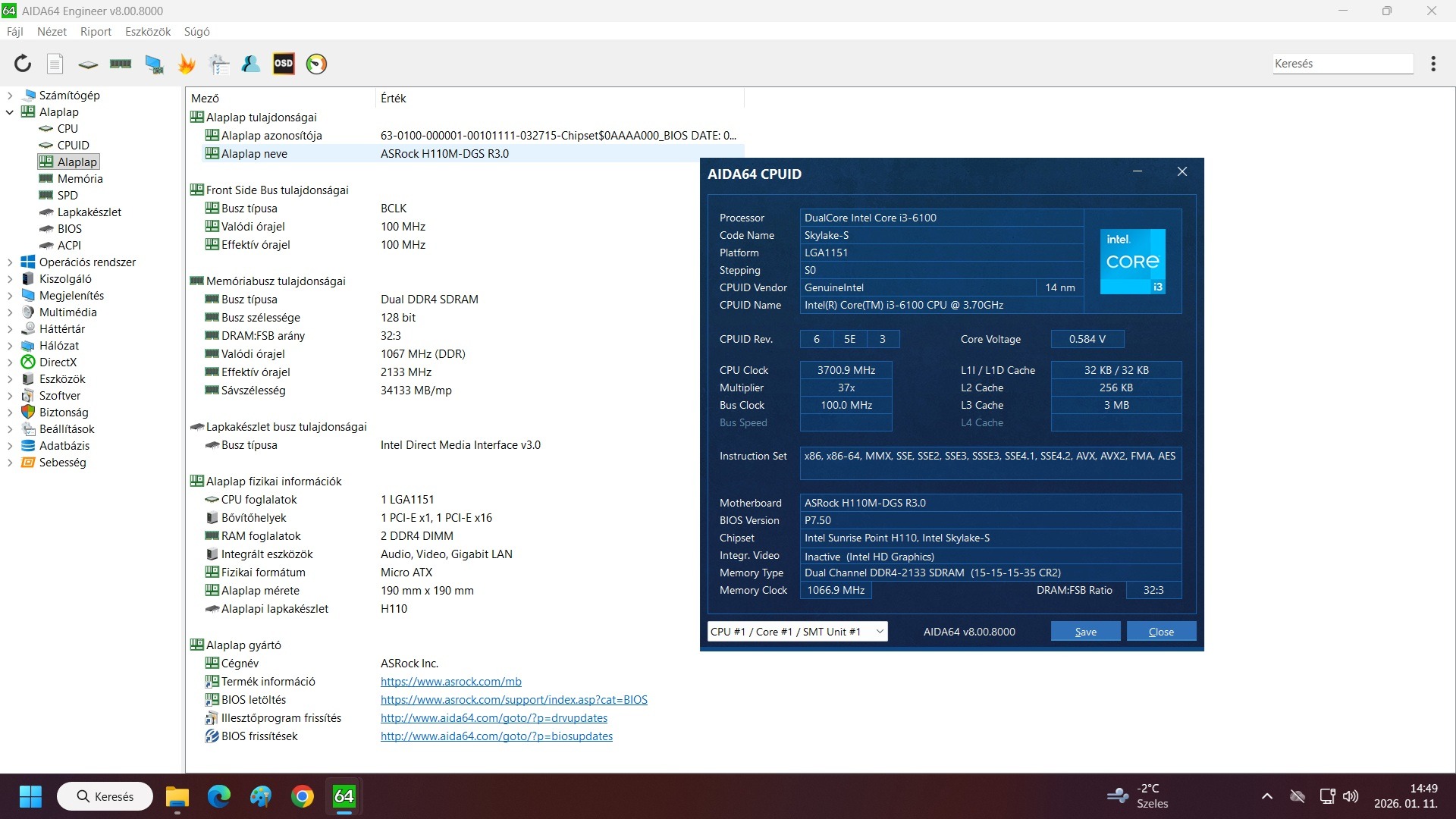
Task: Open the CPU core selection dropdown
Action: pyautogui.click(x=797, y=631)
